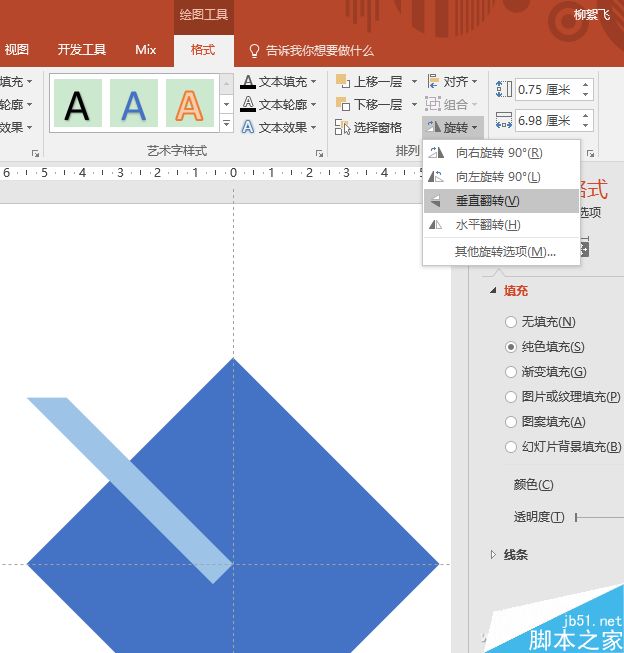This screenshot has width=624, height=653.
Task: Collapse the 填充 fill section
Action: point(494,290)
